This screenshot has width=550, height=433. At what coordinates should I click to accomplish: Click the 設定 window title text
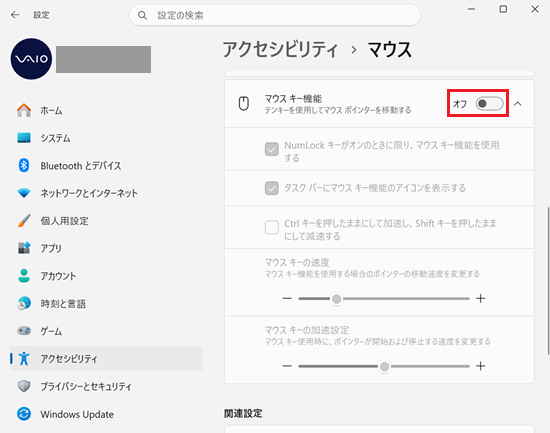pyautogui.click(x=41, y=15)
